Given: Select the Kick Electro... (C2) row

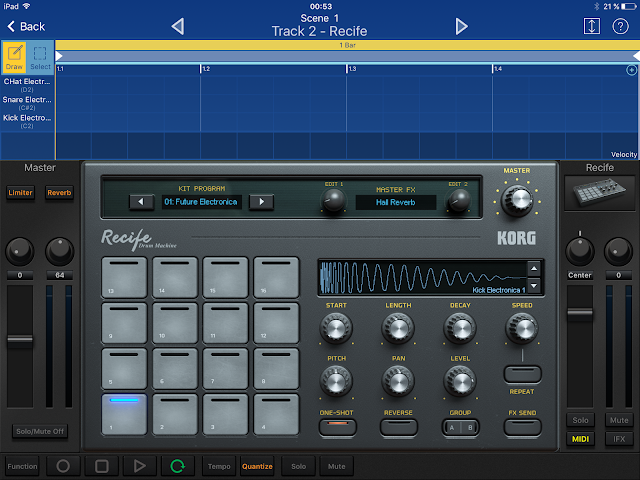Looking at the screenshot, I should (27, 121).
